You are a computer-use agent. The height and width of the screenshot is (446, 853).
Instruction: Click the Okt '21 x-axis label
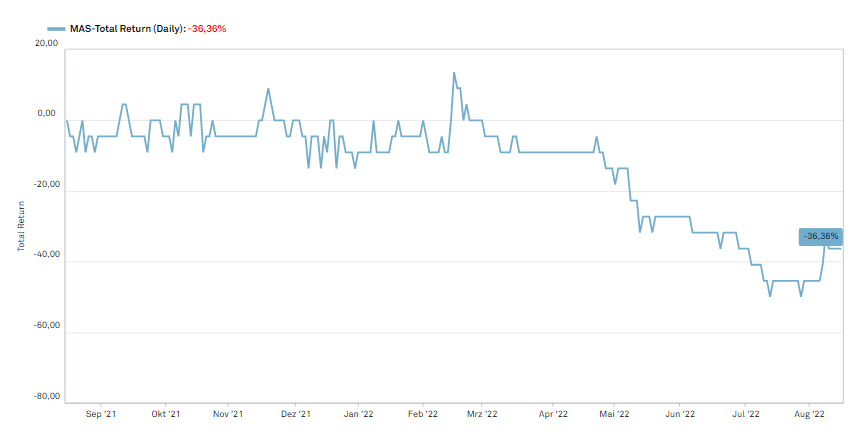click(165, 414)
